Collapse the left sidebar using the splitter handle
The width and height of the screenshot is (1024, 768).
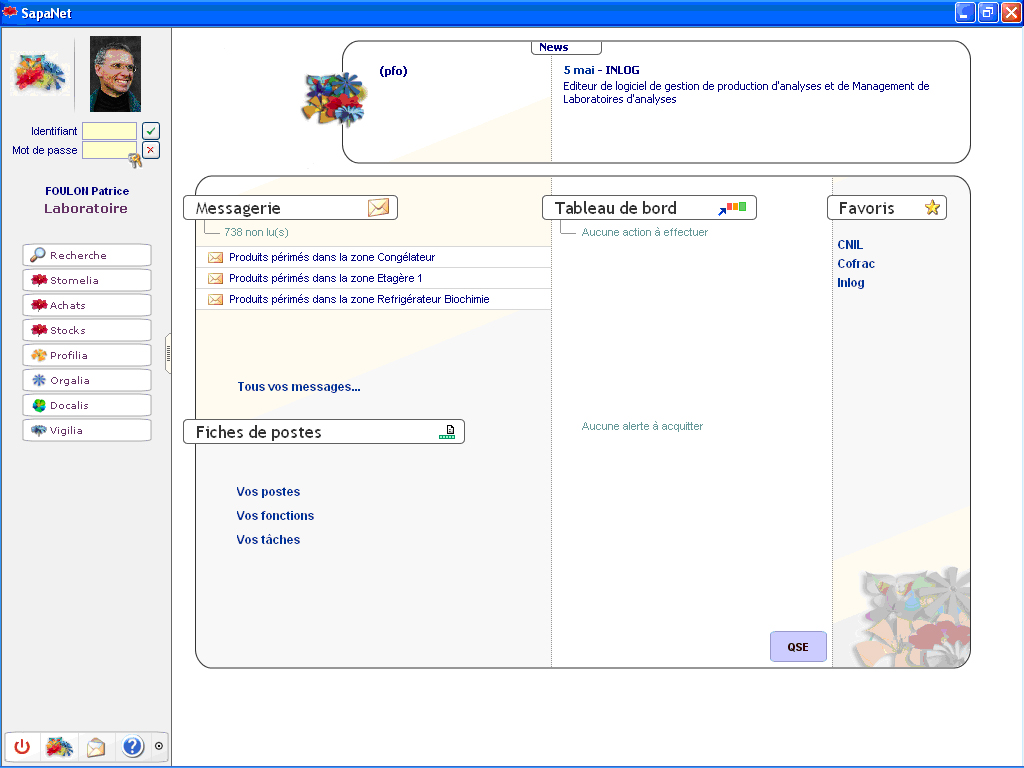[x=168, y=353]
